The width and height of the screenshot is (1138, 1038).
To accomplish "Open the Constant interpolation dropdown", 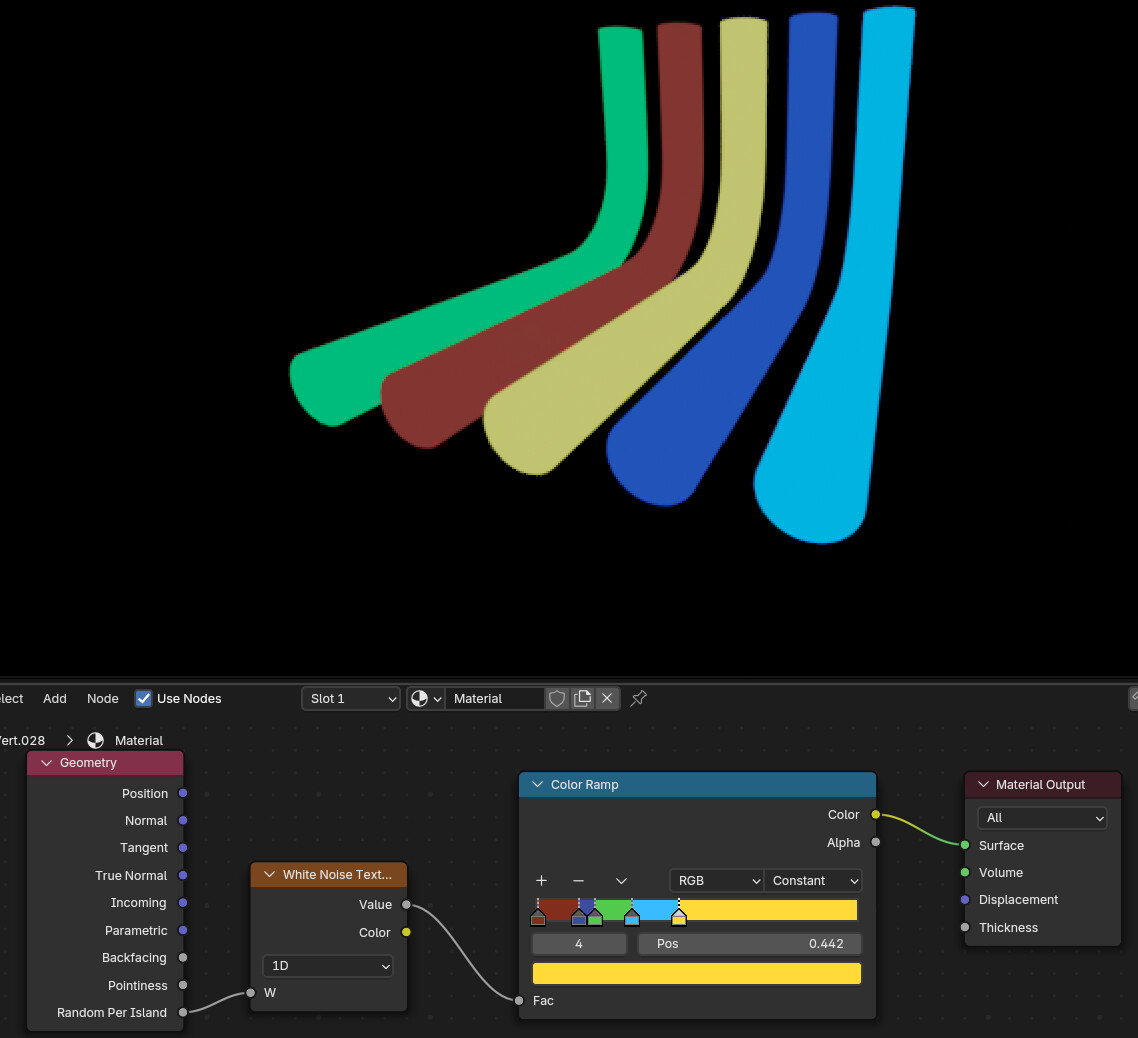I will click(812, 880).
